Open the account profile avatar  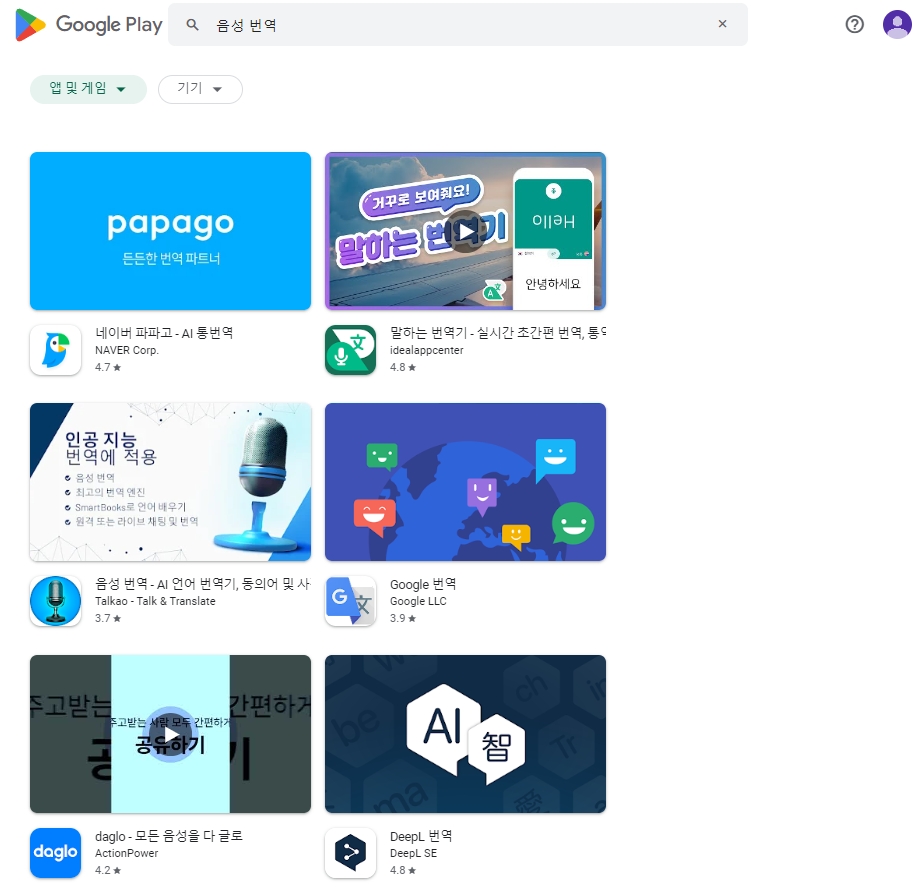897,24
